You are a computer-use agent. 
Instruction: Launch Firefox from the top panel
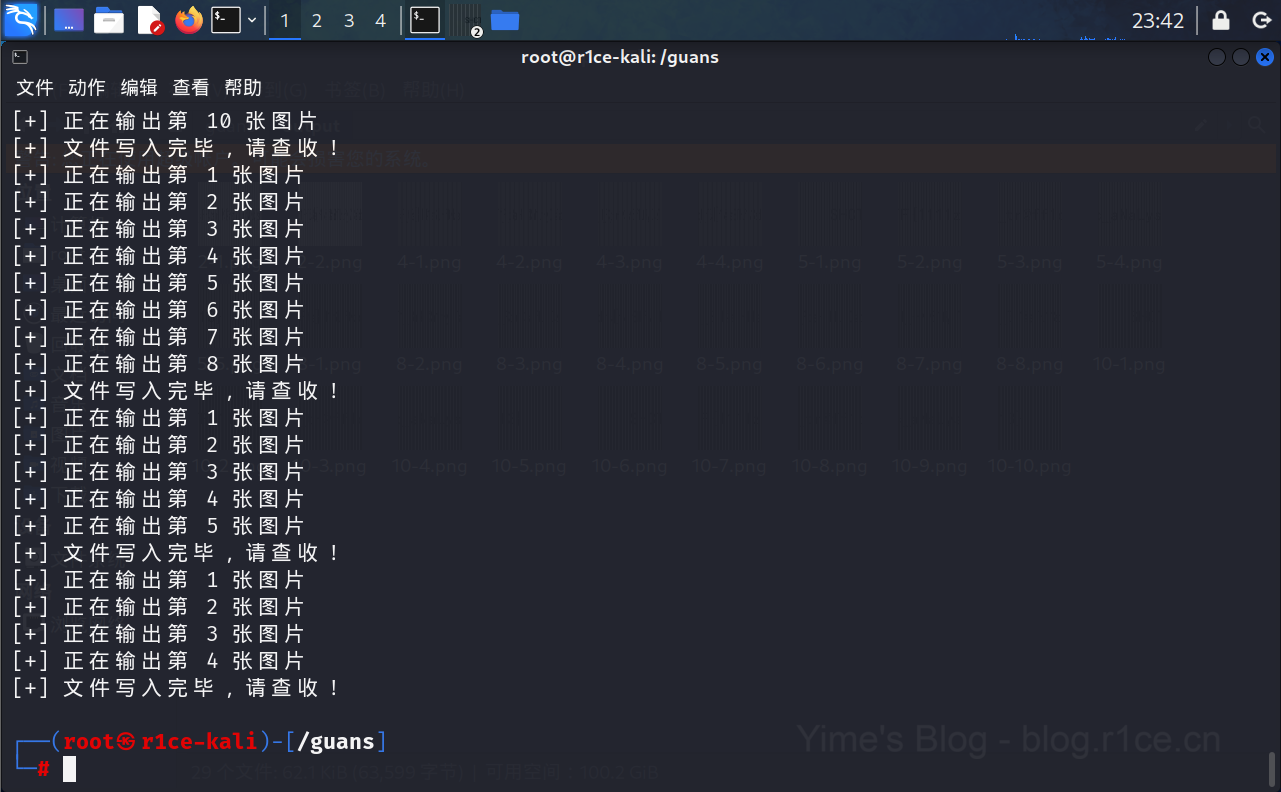click(x=188, y=20)
